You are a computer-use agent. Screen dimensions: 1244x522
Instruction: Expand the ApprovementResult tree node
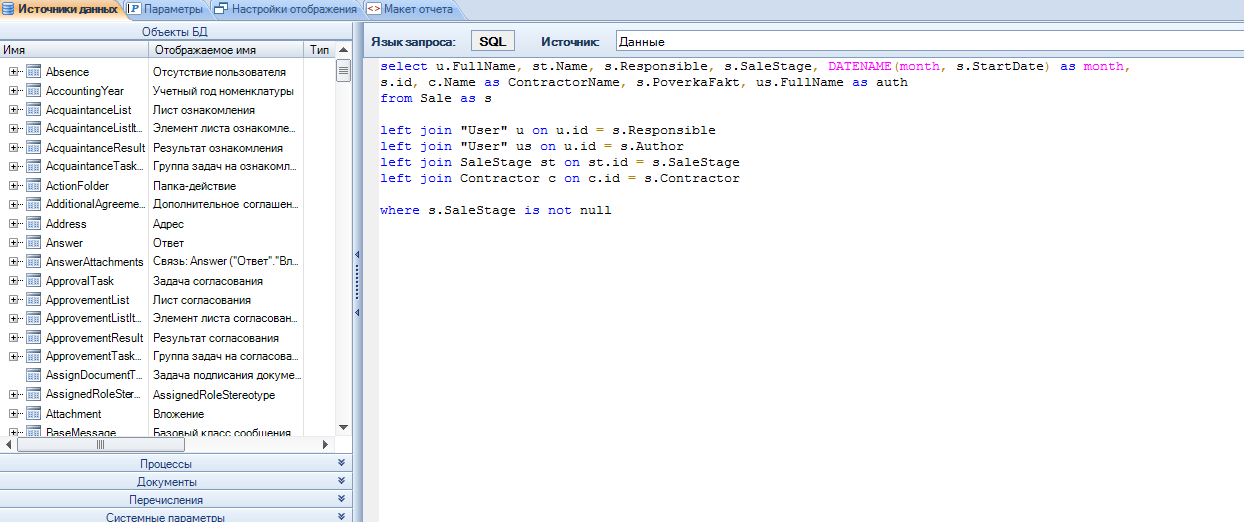click(14, 338)
